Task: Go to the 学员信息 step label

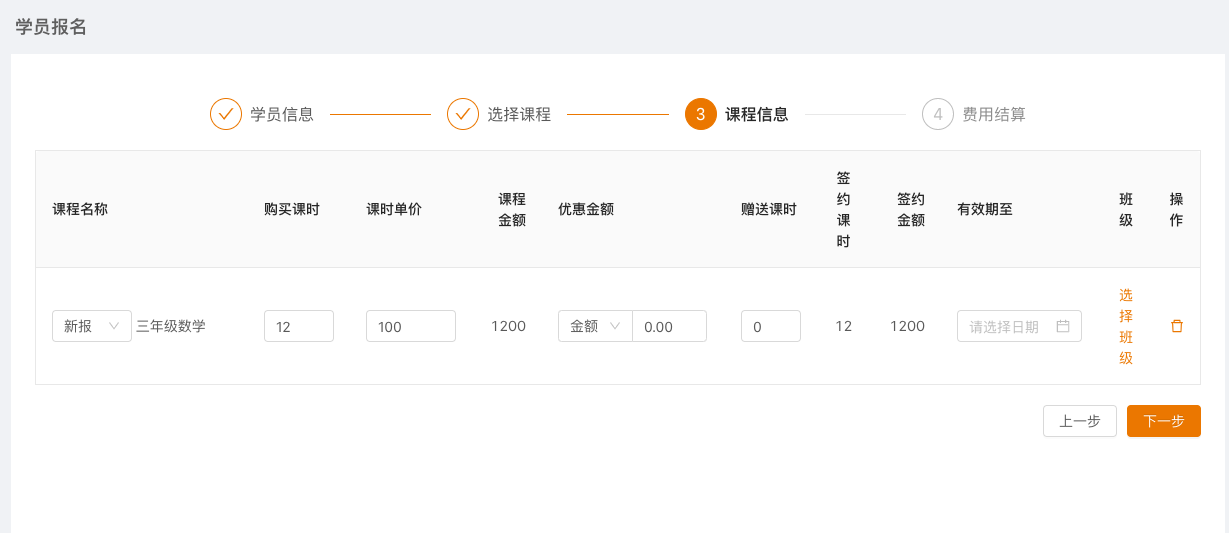Action: tap(282, 114)
